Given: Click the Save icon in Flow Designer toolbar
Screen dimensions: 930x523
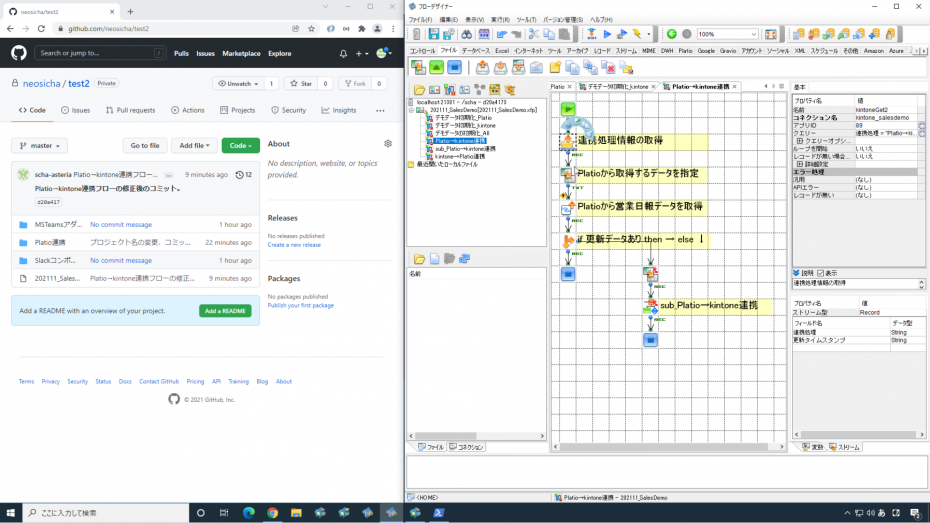Looking at the screenshot, I should 434,34.
